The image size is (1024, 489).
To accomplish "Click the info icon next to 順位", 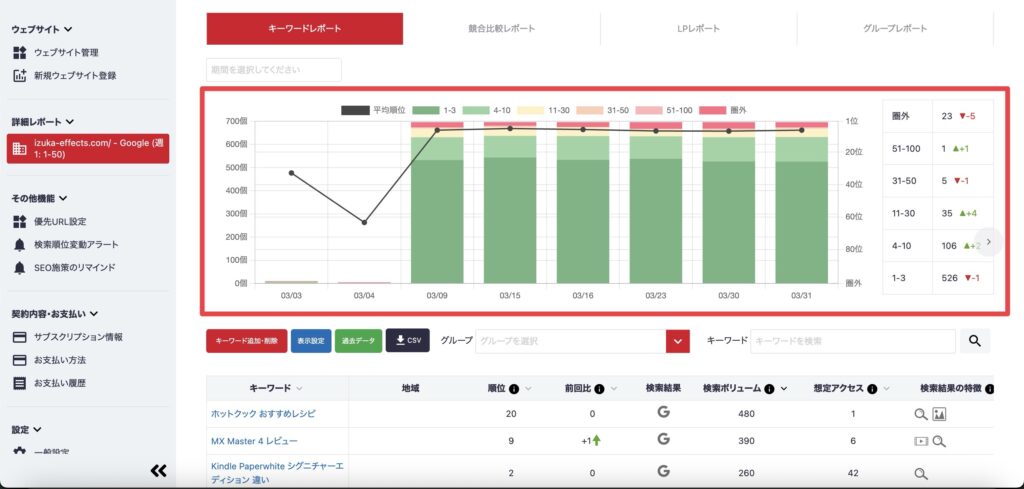I will pos(514,388).
